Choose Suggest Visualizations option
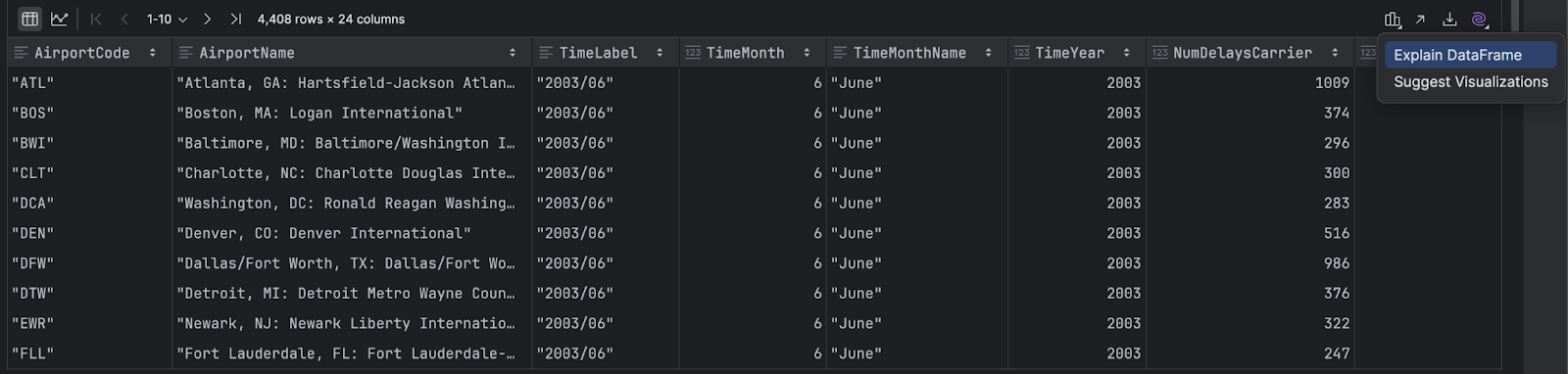The width and height of the screenshot is (1568, 374). point(1471,82)
